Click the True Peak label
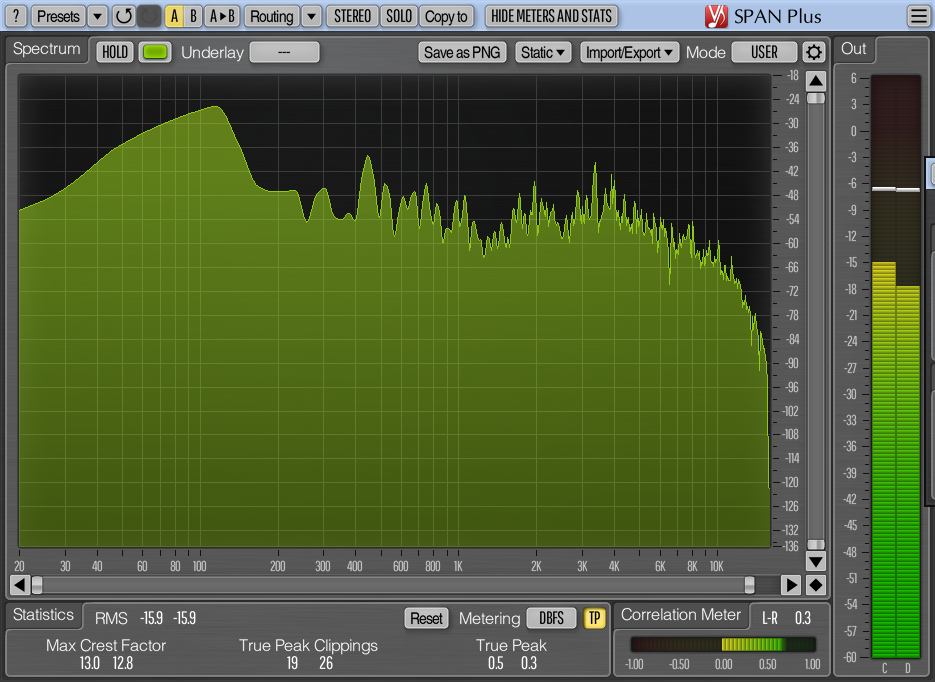 click(x=511, y=645)
